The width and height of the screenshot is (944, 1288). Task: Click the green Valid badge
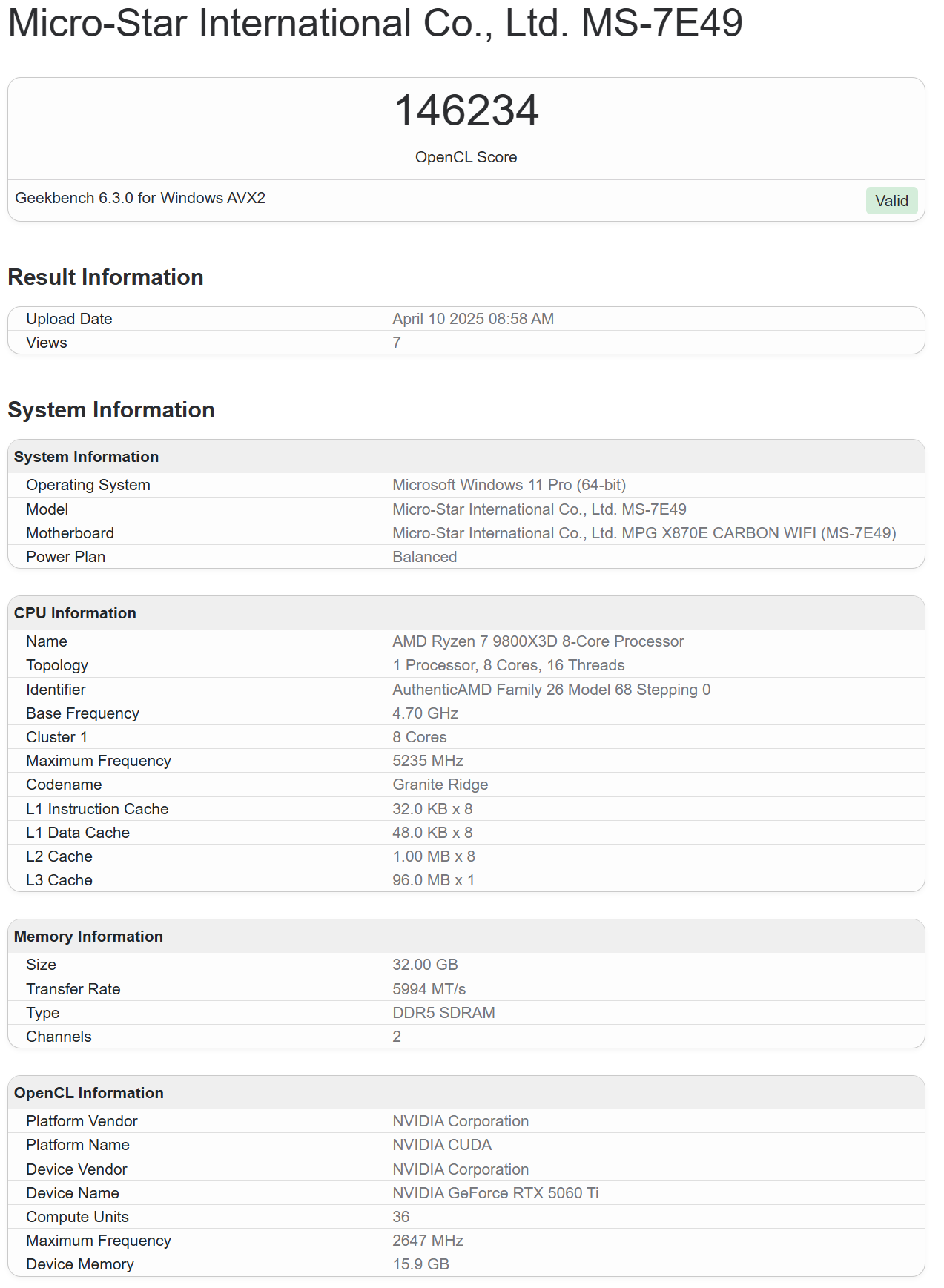(891, 201)
